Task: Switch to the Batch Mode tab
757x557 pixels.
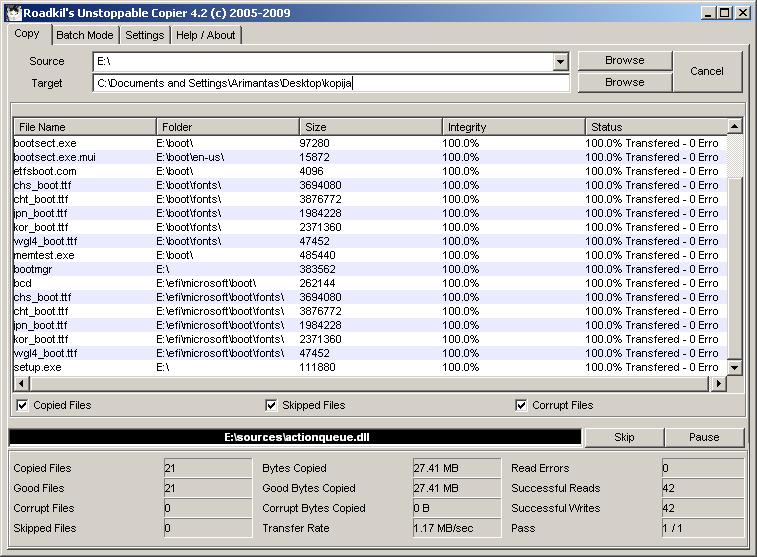Action: tap(85, 35)
